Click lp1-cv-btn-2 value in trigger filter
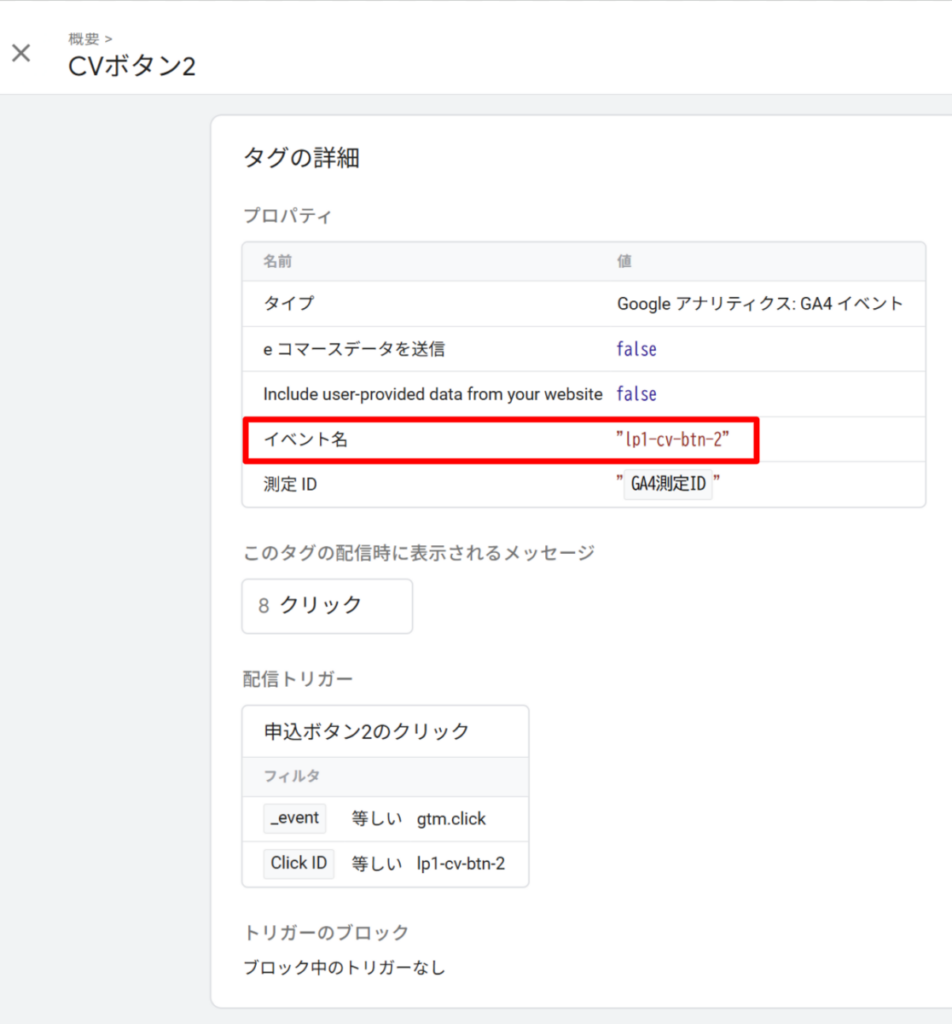The height and width of the screenshot is (1024, 952). click(460, 863)
